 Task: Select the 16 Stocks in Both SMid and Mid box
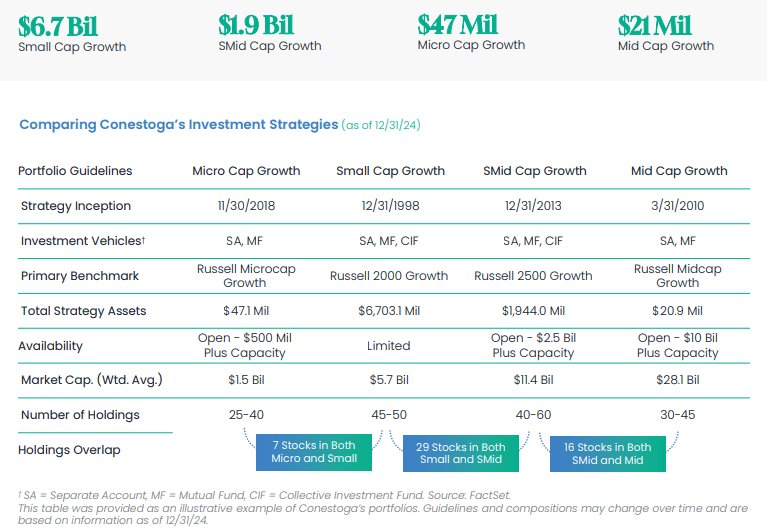click(x=608, y=454)
